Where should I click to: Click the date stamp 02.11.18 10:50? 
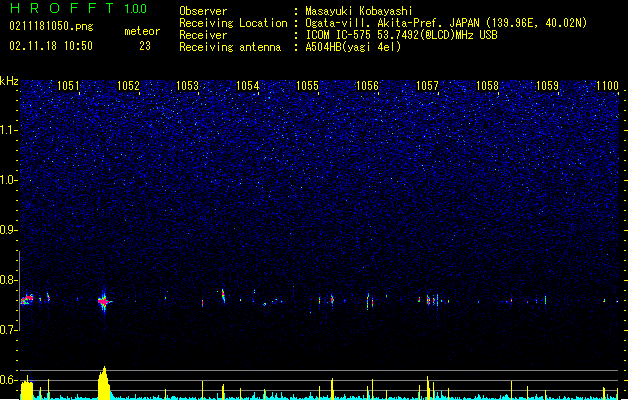[x=51, y=46]
